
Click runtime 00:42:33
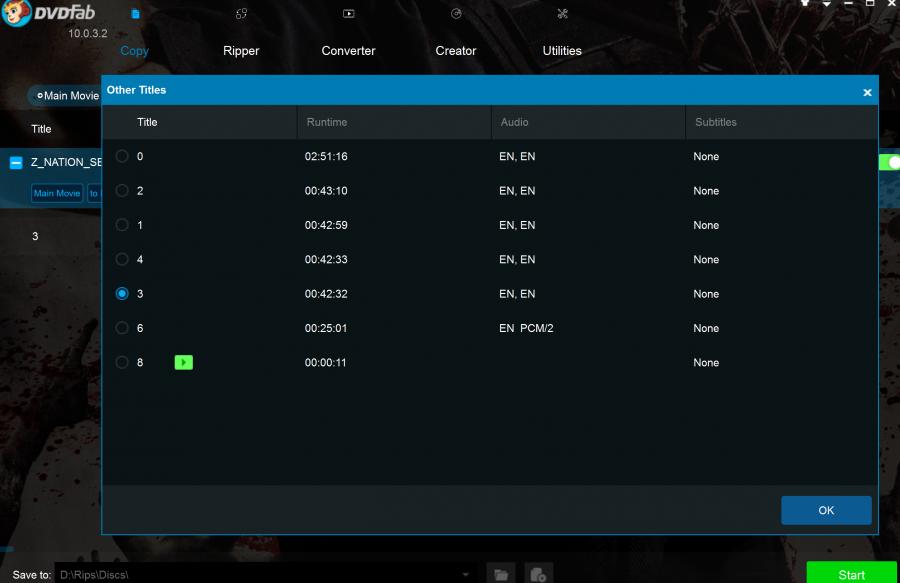(326, 259)
